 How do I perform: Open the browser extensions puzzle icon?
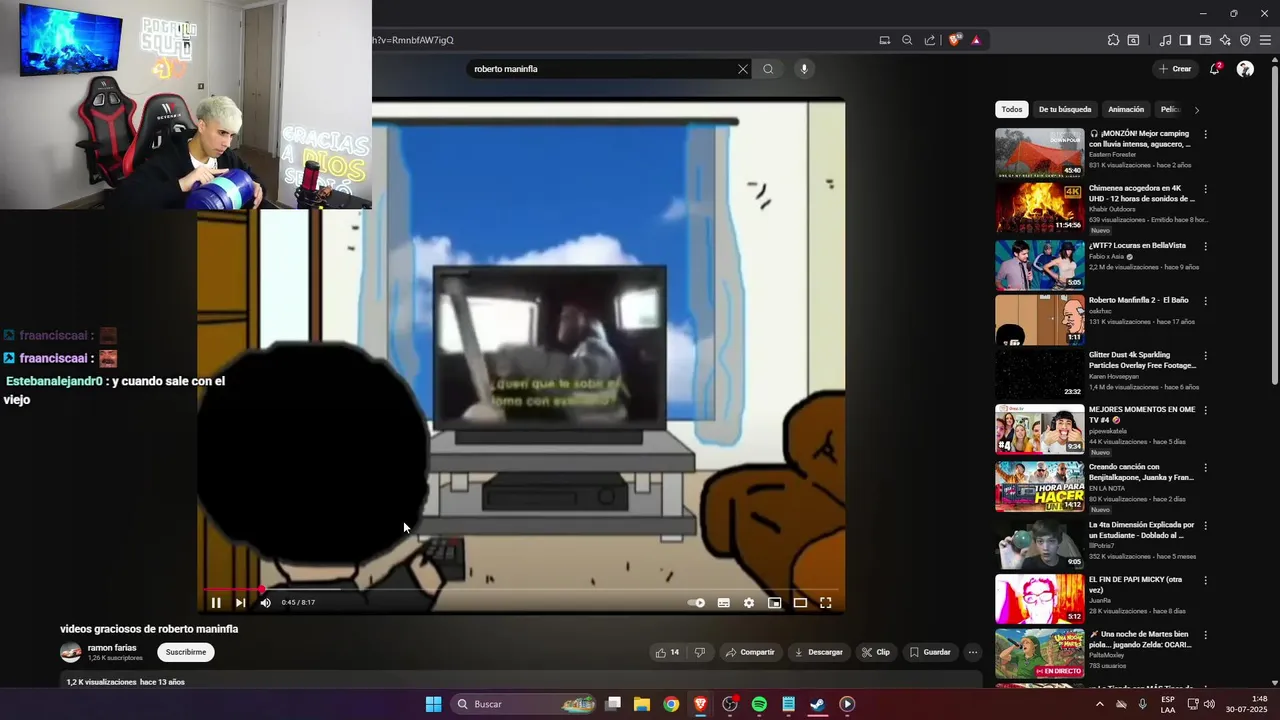coord(1113,40)
